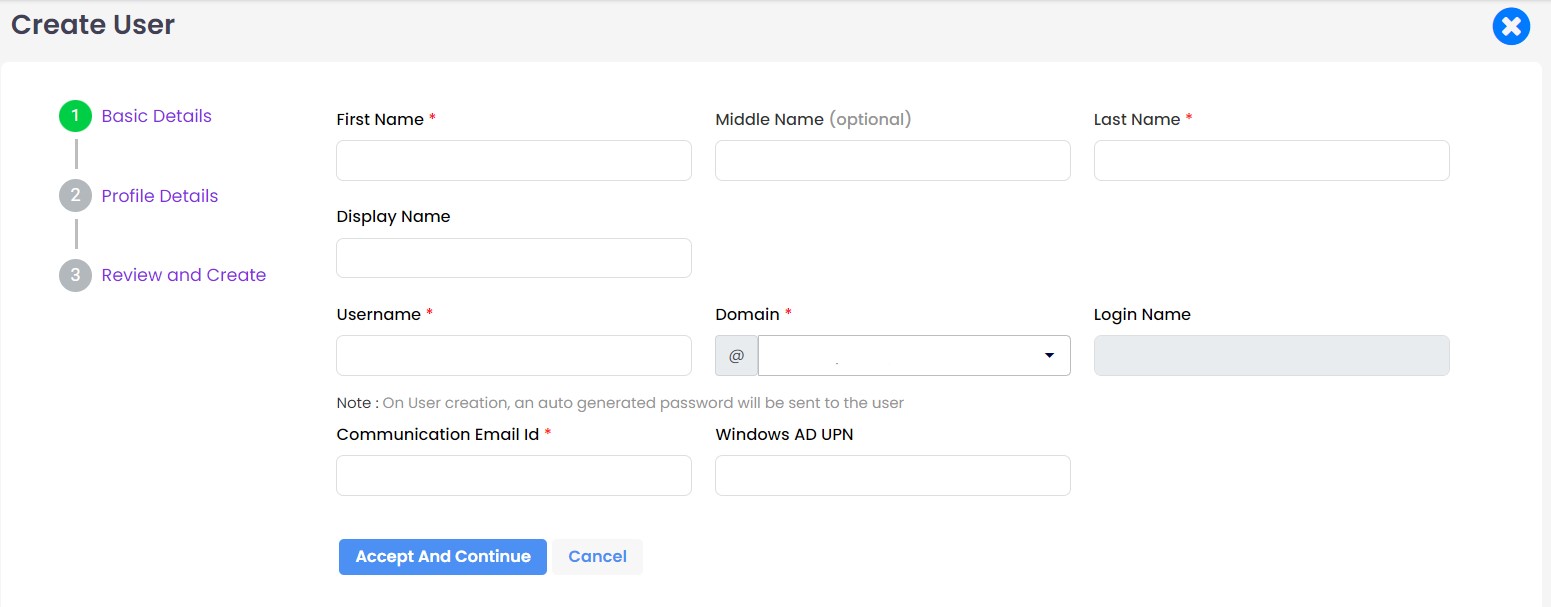Image resolution: width=1551 pixels, height=607 pixels.
Task: Click inside the First Name input field
Action: click(513, 160)
